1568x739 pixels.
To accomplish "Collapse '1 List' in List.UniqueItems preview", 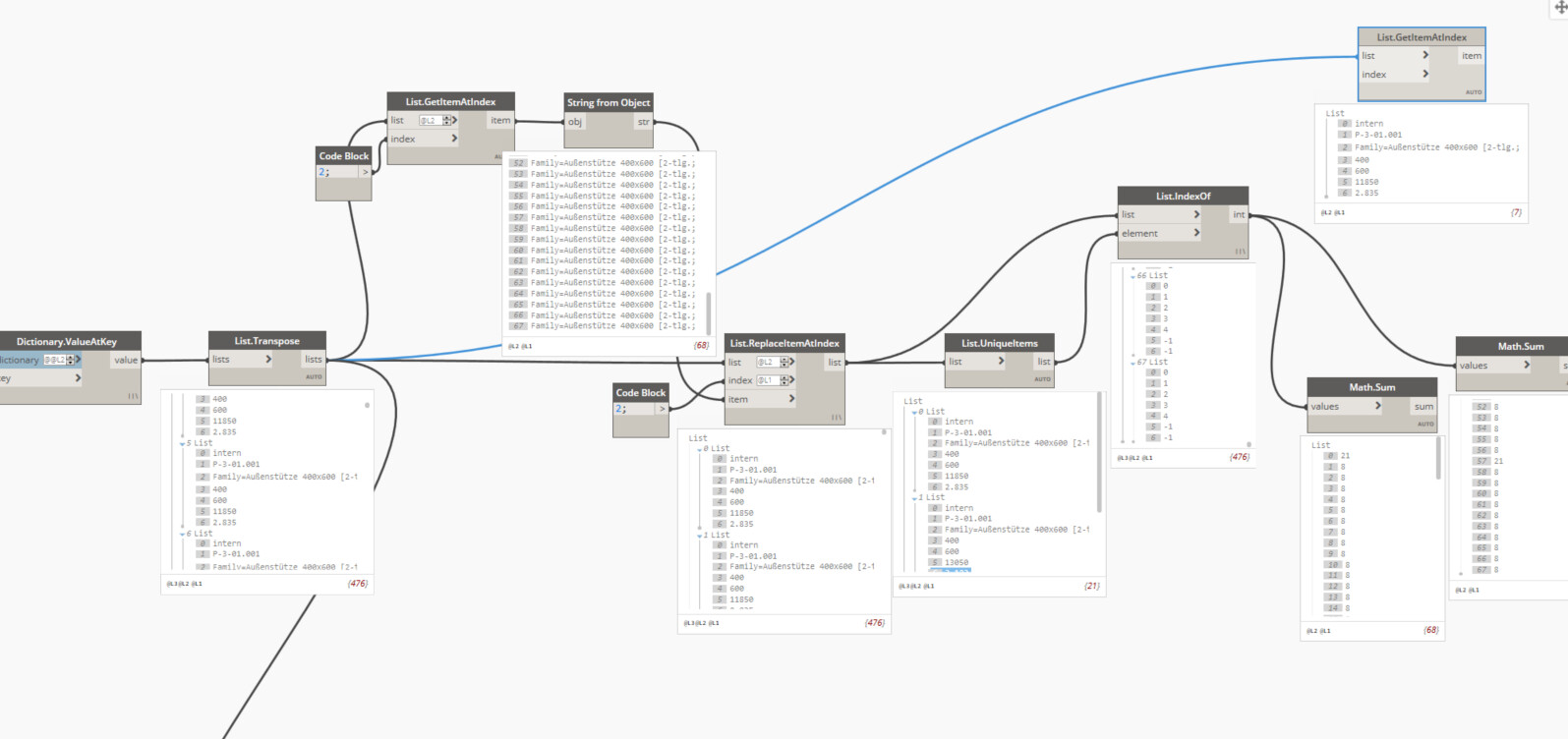I will coord(914,498).
